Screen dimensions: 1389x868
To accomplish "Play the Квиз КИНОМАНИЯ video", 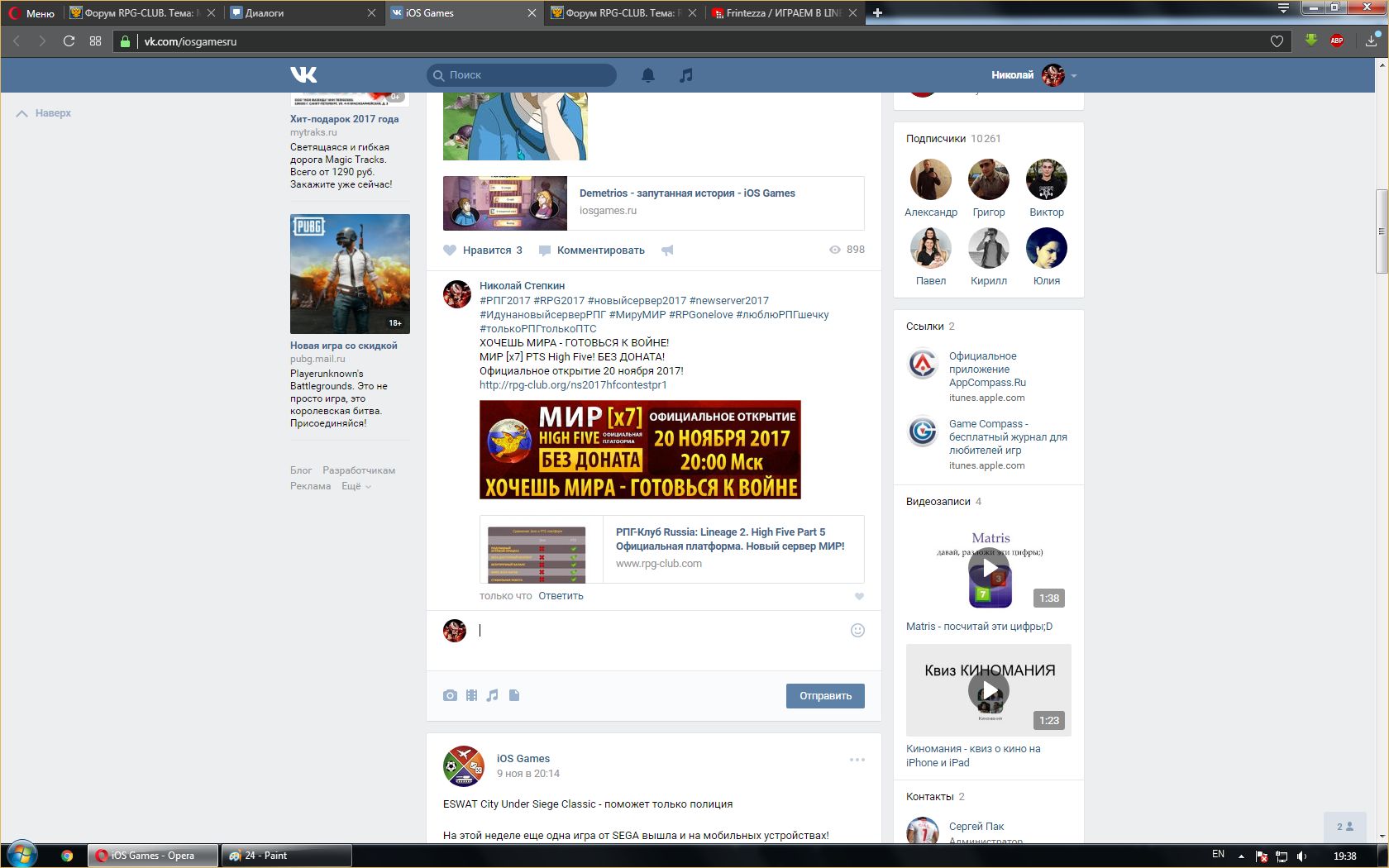I will (989, 690).
